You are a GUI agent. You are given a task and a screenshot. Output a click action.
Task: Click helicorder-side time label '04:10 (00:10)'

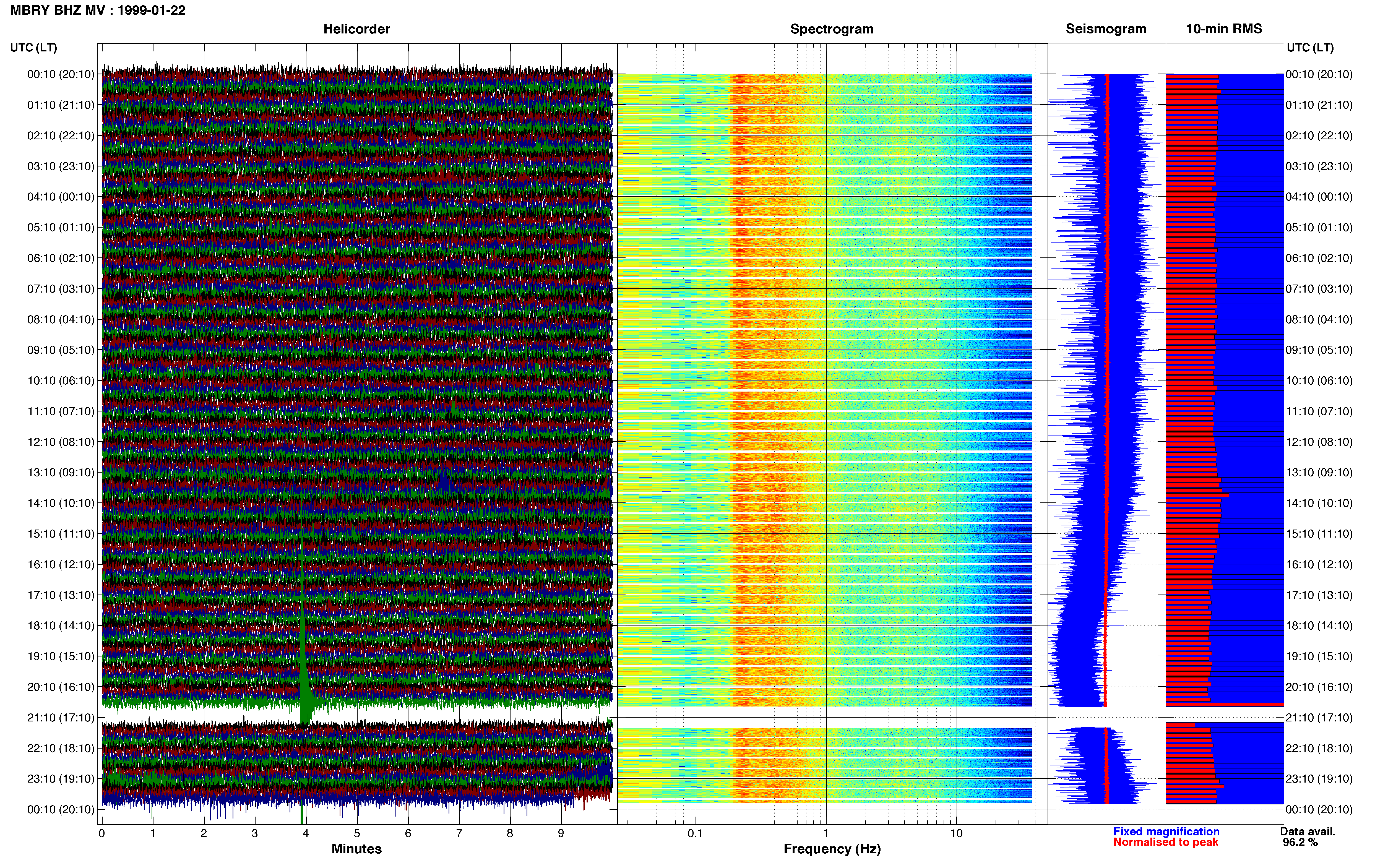click(x=61, y=197)
